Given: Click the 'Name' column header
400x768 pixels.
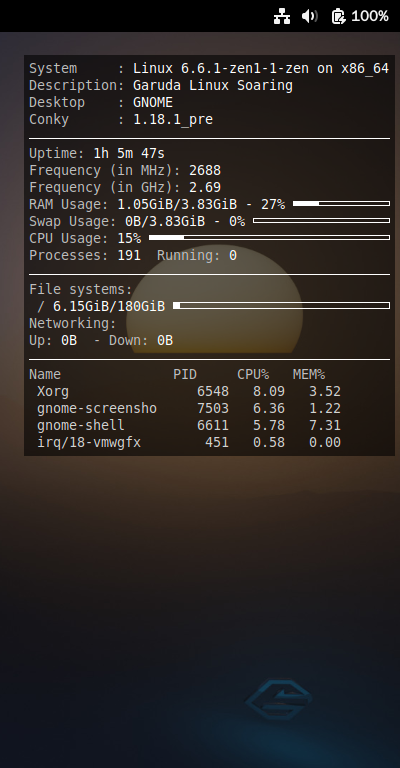Looking at the screenshot, I should coord(45,375).
